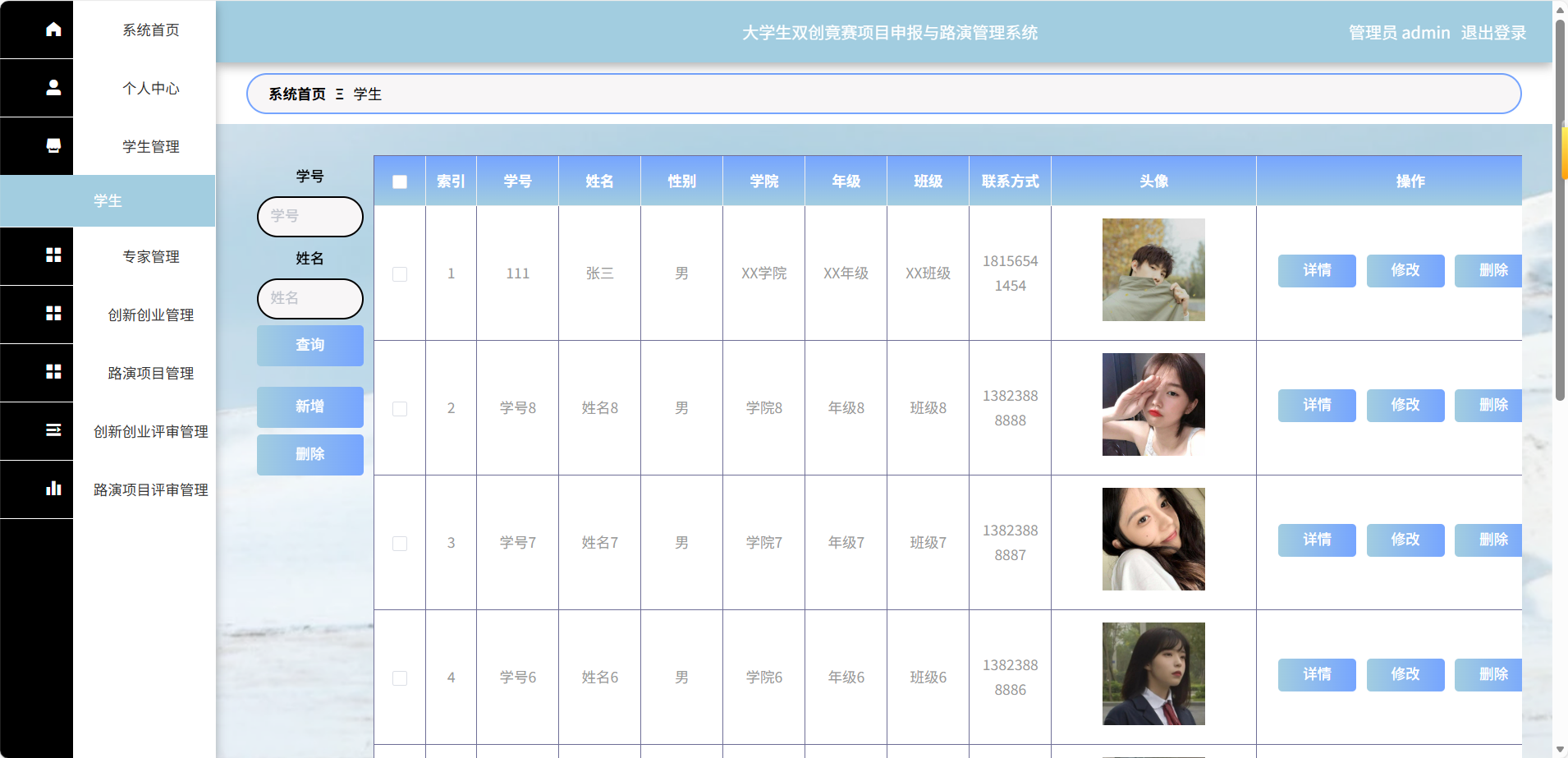Screen dimensions: 1568x758
Task: Open 详情 for student 张三
Action: (1317, 270)
